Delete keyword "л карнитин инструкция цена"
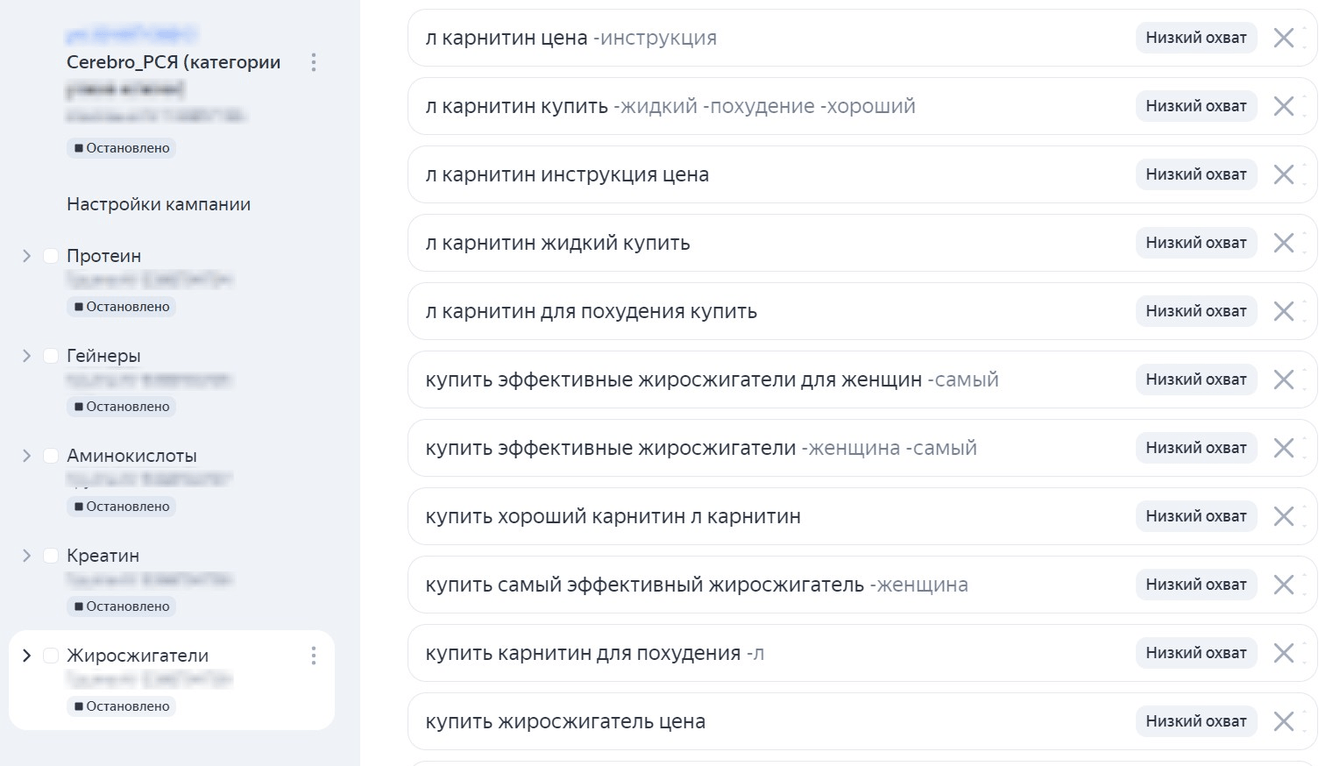 tap(1283, 175)
